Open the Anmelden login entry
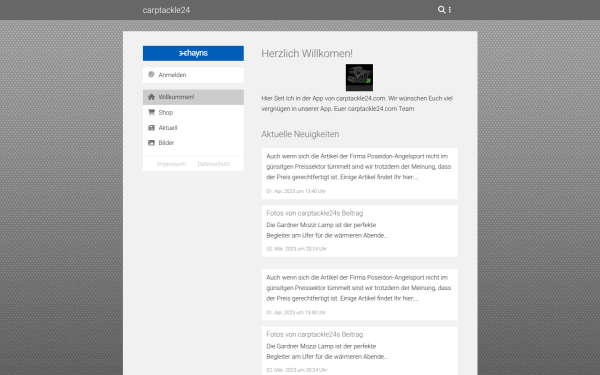600x375 pixels. 193,75
